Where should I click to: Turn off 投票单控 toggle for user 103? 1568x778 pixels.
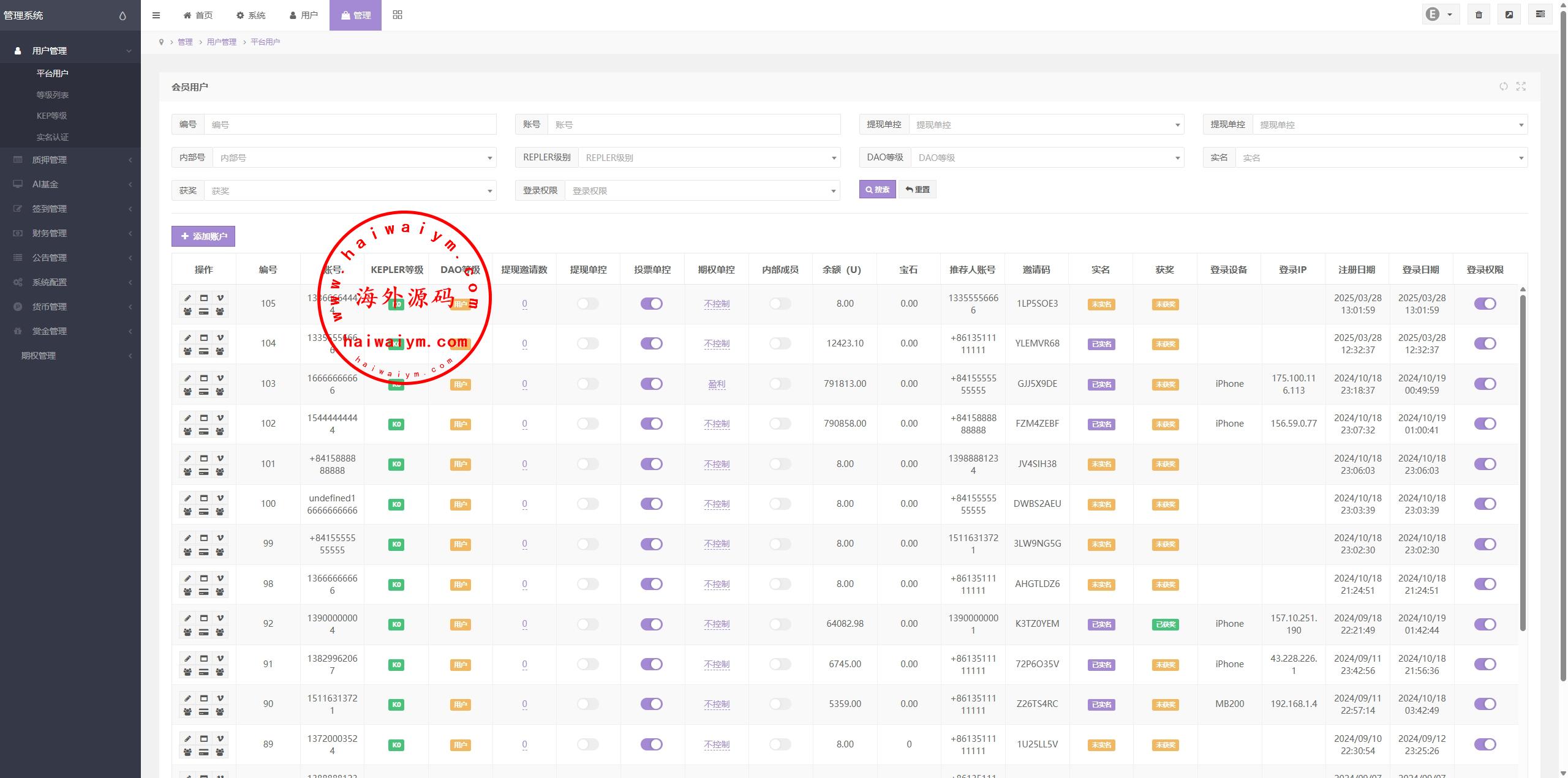(x=651, y=384)
